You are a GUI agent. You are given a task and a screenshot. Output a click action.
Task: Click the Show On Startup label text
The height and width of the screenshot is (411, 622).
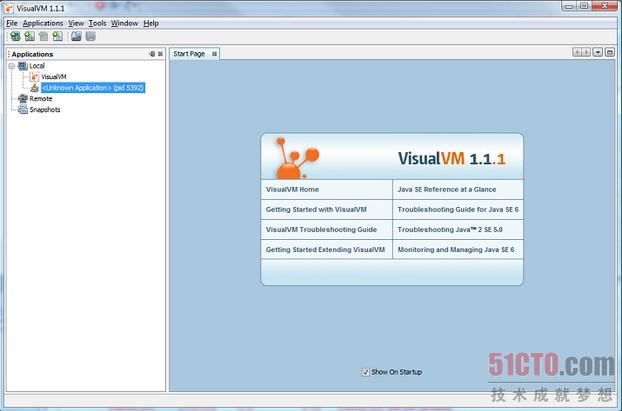pyautogui.click(x=397, y=372)
